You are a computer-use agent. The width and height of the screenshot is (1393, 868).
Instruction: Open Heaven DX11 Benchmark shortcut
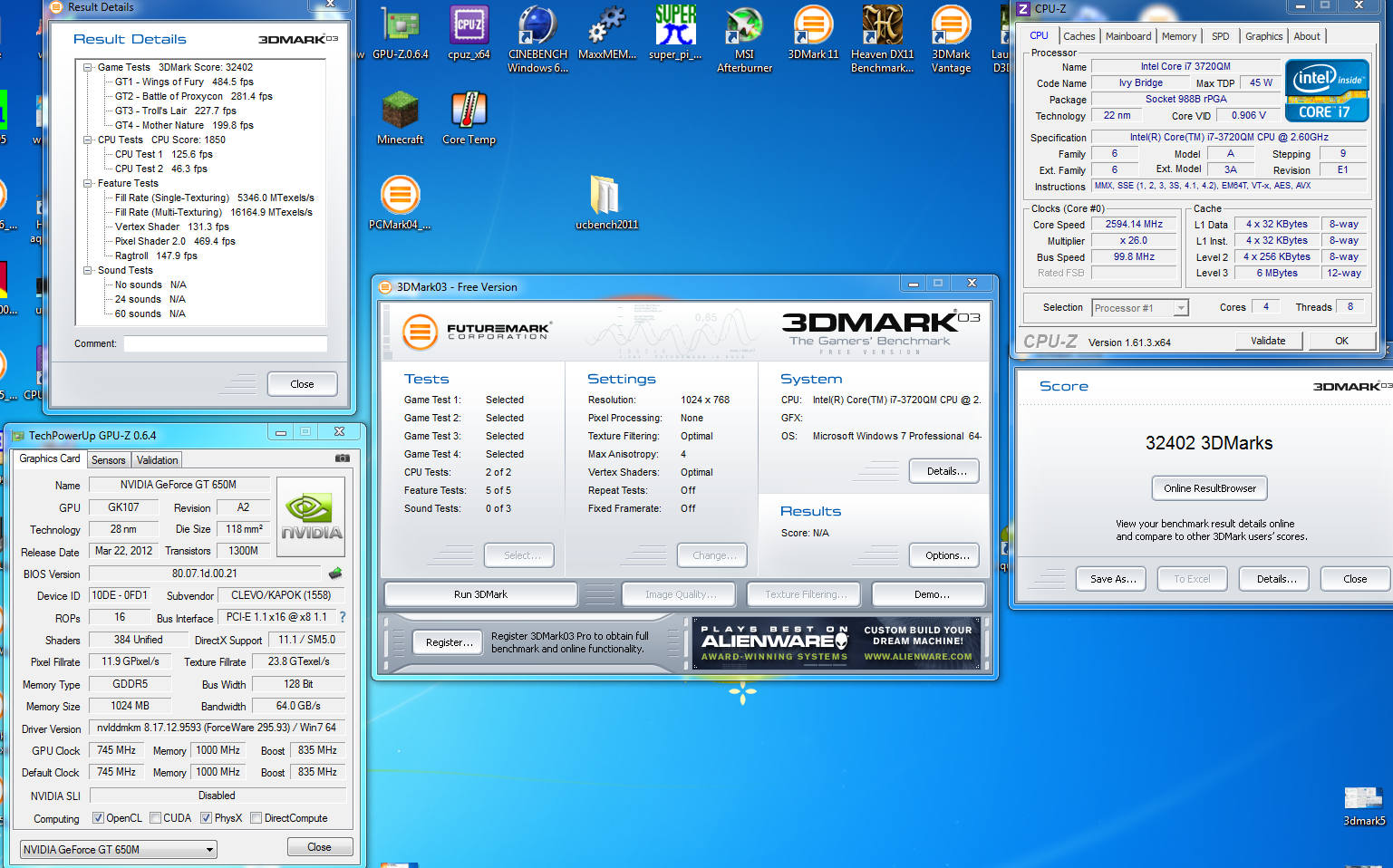(882, 39)
